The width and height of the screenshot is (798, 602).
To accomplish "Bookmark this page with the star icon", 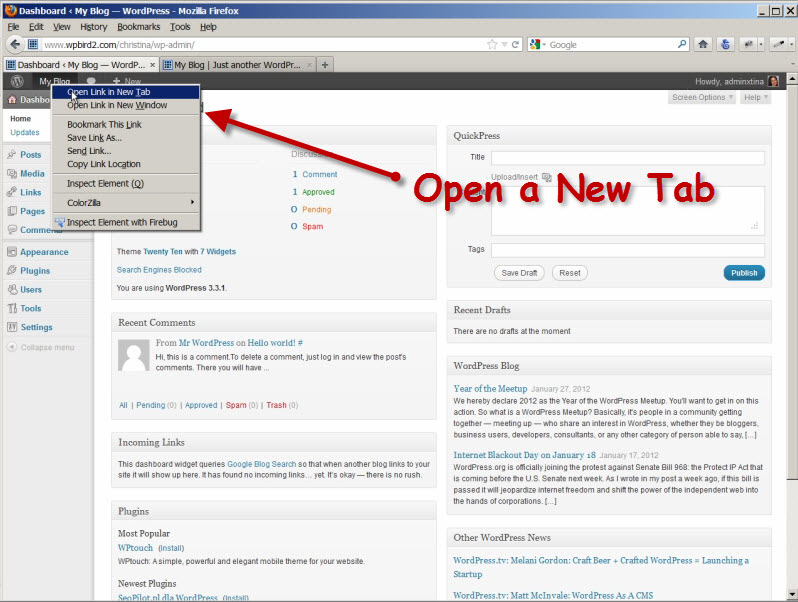I will [x=492, y=44].
